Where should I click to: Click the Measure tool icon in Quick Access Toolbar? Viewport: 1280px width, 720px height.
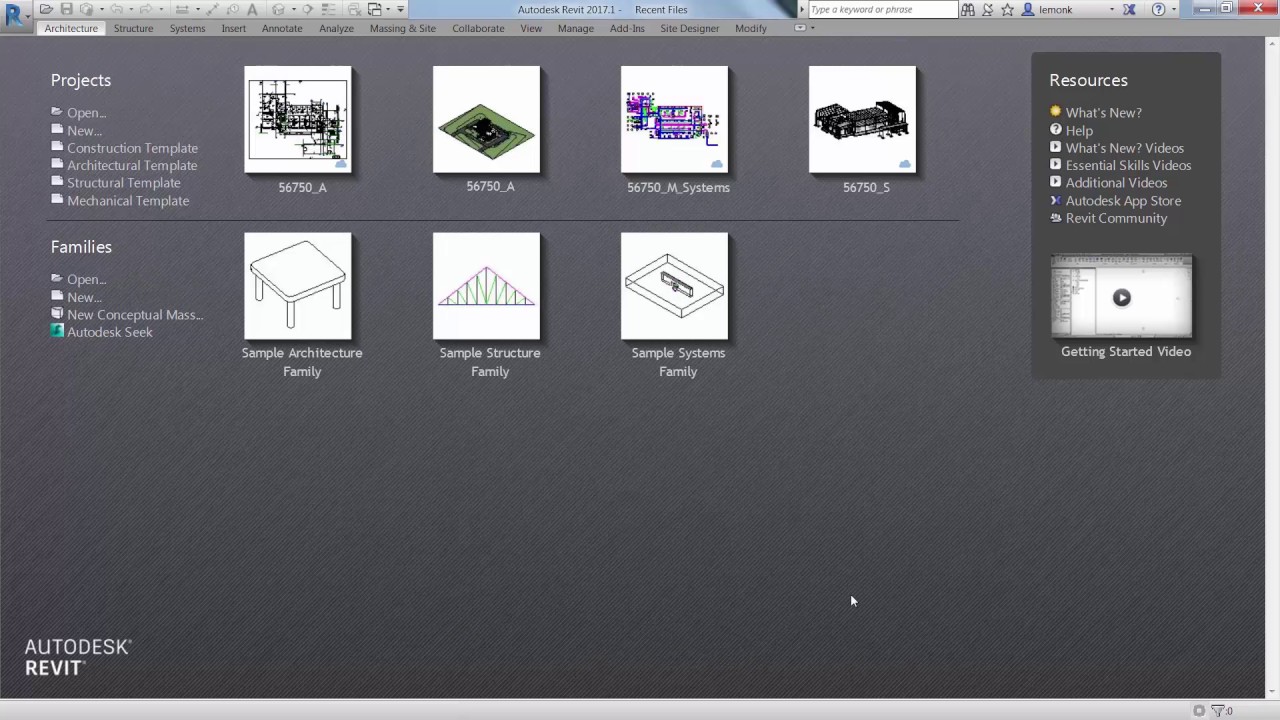(x=180, y=9)
